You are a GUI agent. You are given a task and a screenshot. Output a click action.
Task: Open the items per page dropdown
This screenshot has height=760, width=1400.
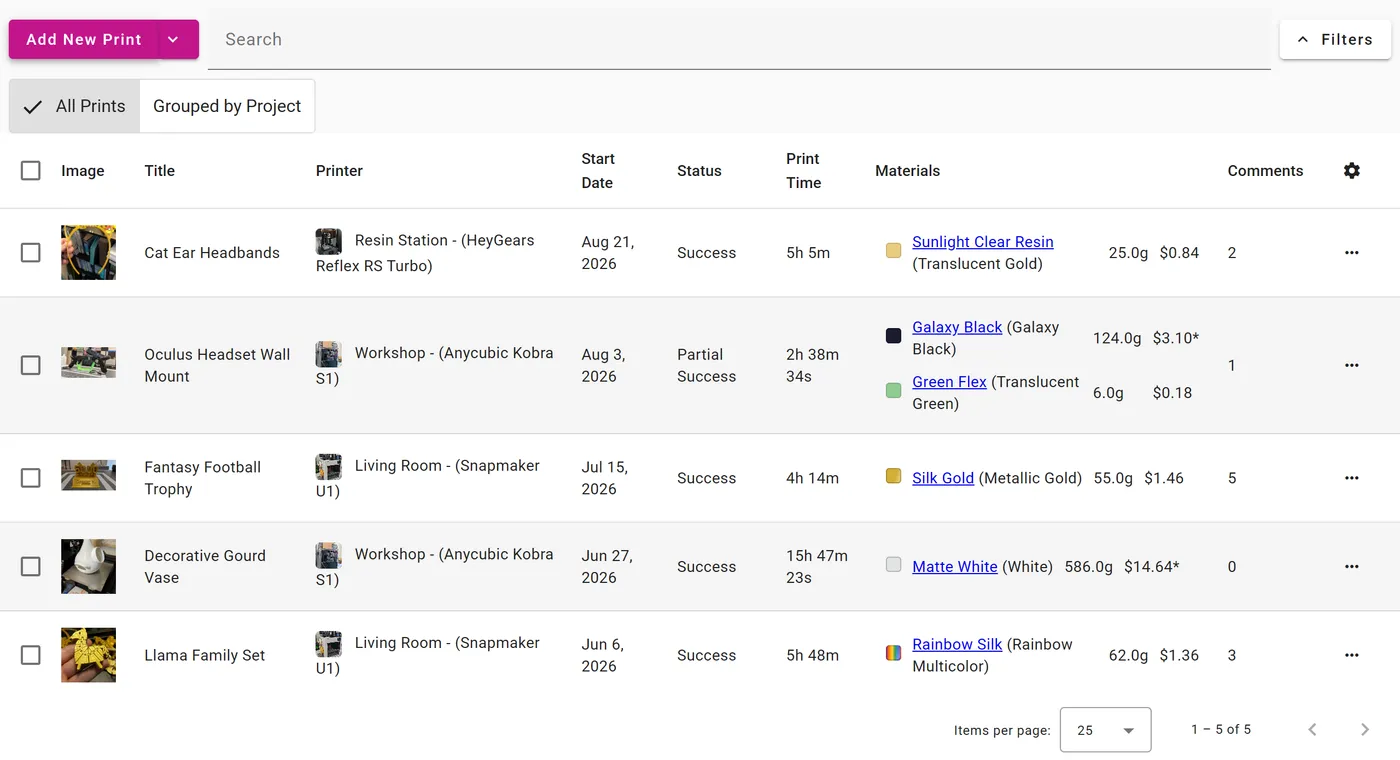[x=1105, y=730]
